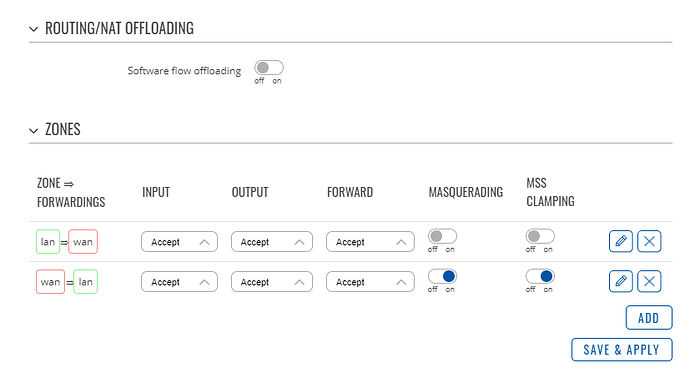
Task: Open Input dropdown for lan to wan
Action: point(179,242)
